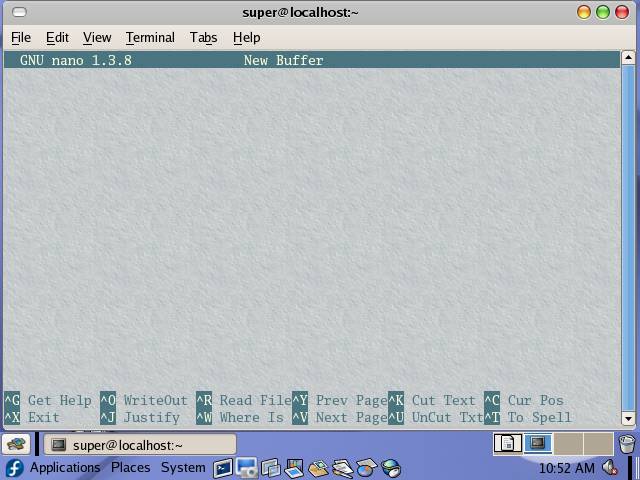Click the monitor screenshot launcher icon

[x=246, y=468]
